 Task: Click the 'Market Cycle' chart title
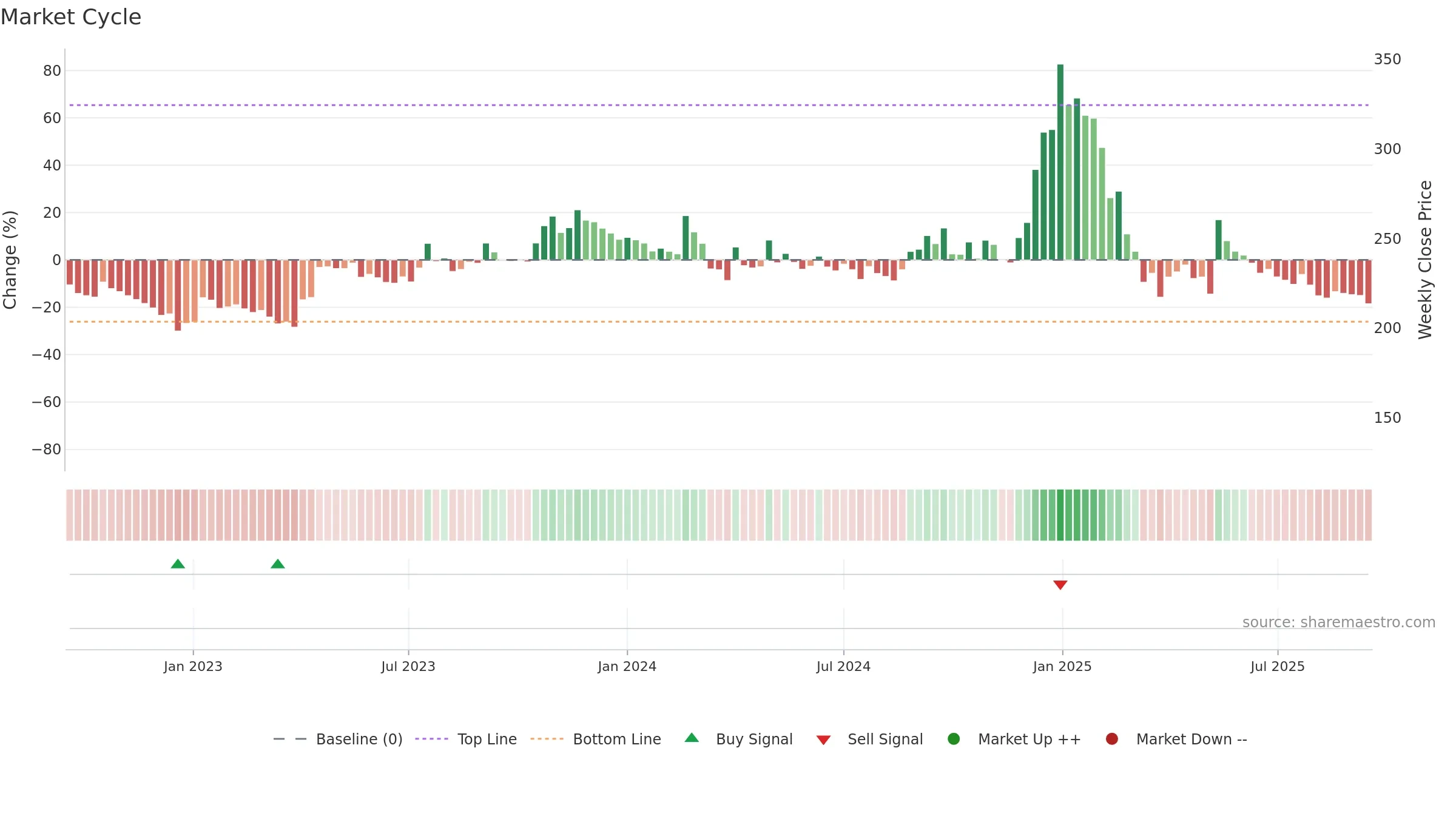pos(71,17)
